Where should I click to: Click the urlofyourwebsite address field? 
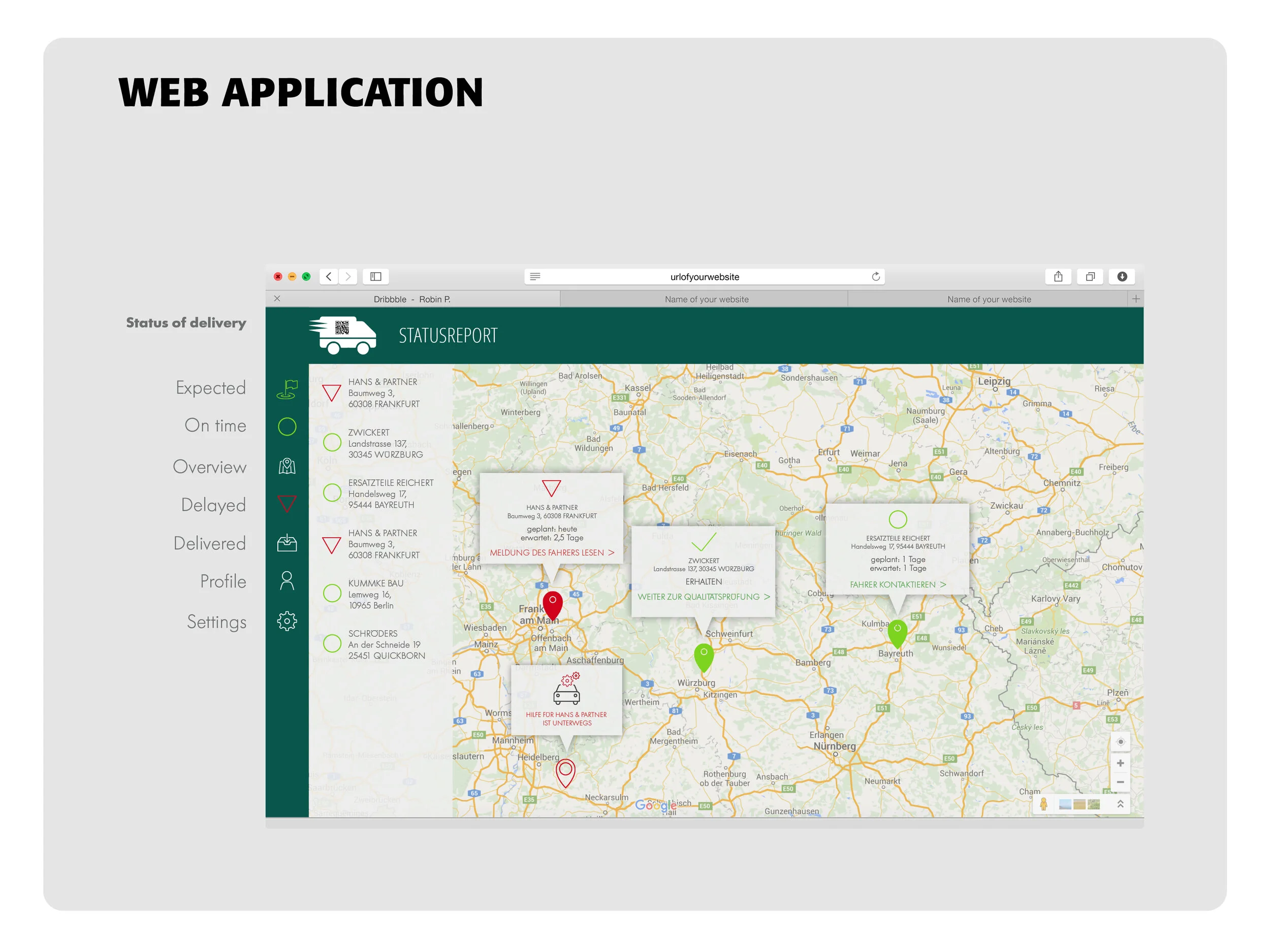click(705, 277)
